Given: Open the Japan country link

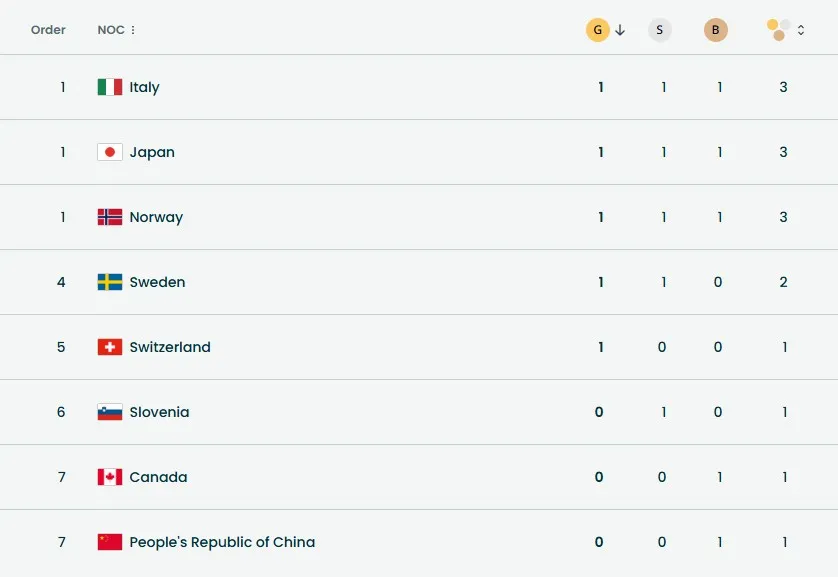Looking at the screenshot, I should pos(152,152).
